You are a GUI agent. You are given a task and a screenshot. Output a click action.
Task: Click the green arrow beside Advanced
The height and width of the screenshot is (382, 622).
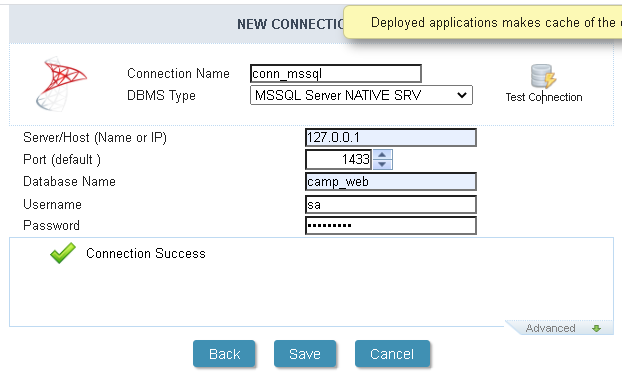[596, 328]
